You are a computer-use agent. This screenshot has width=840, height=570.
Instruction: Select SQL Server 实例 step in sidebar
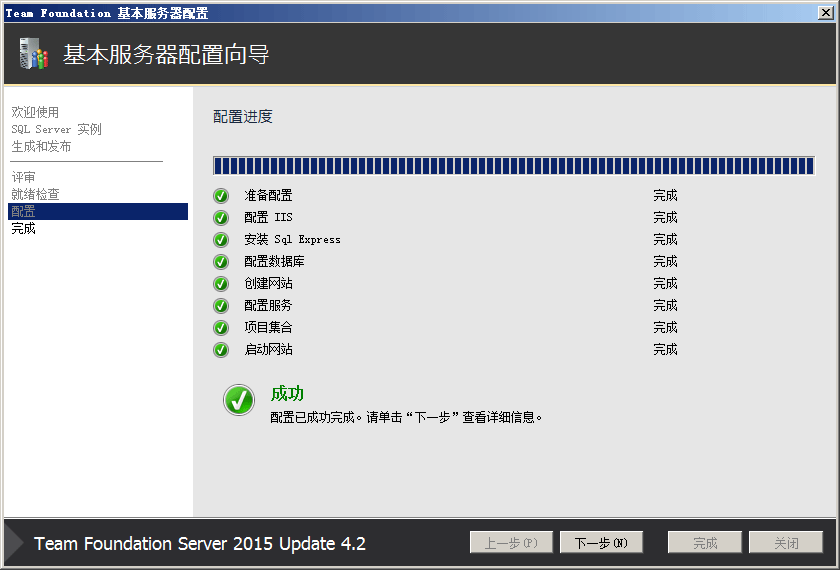click(56, 129)
